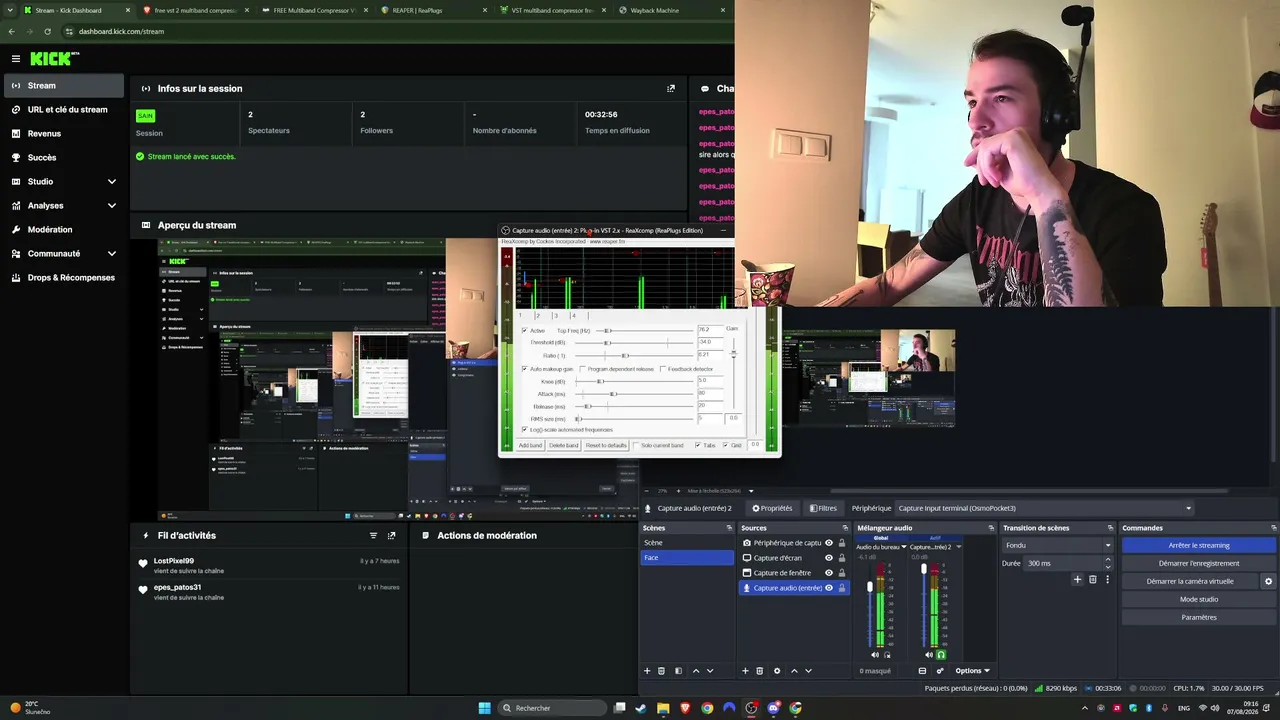This screenshot has width=1280, height=720.
Task: Remove the selected scene in OBS
Action: [661, 671]
